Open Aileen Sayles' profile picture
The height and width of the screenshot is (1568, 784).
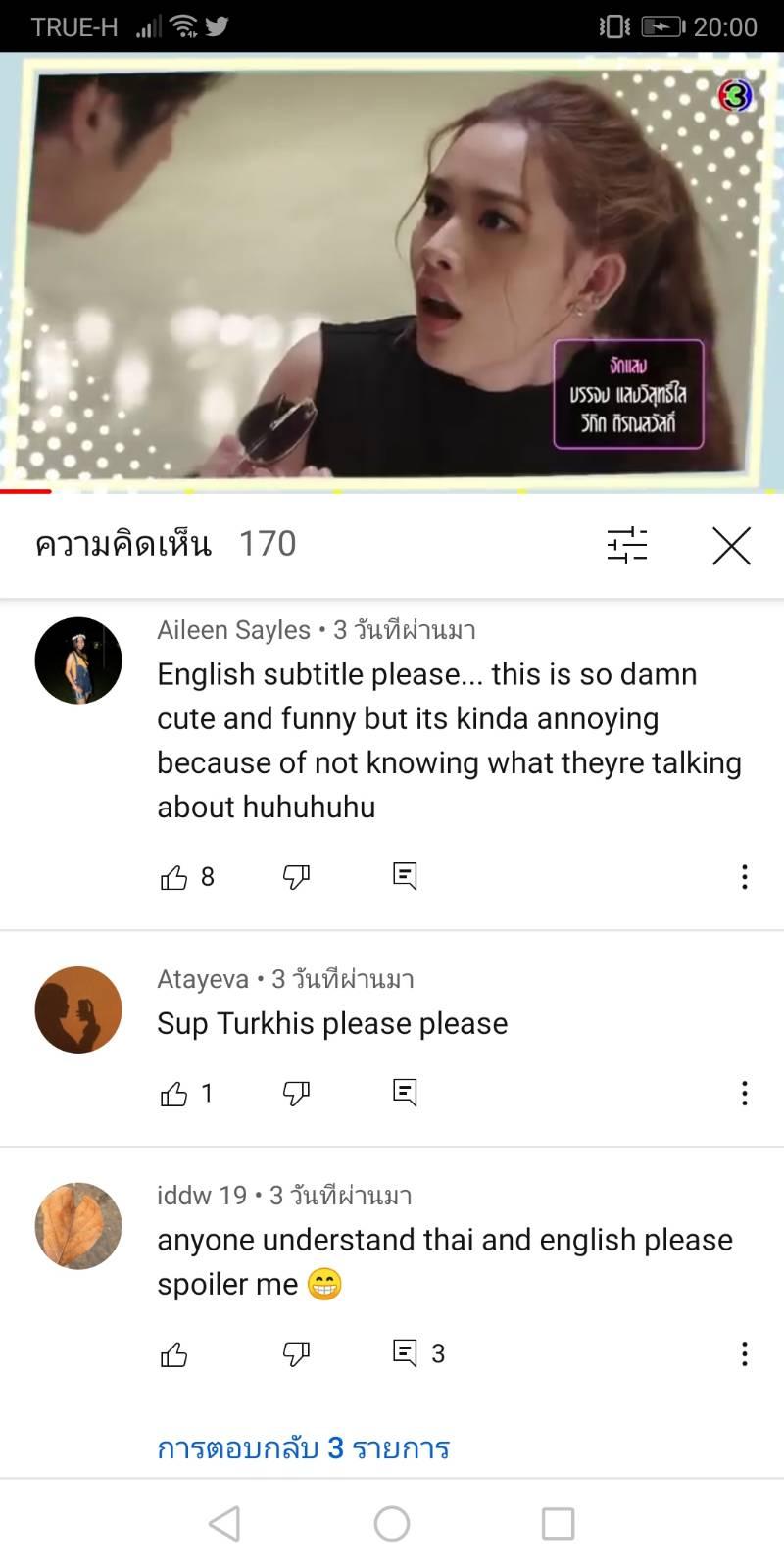(78, 661)
